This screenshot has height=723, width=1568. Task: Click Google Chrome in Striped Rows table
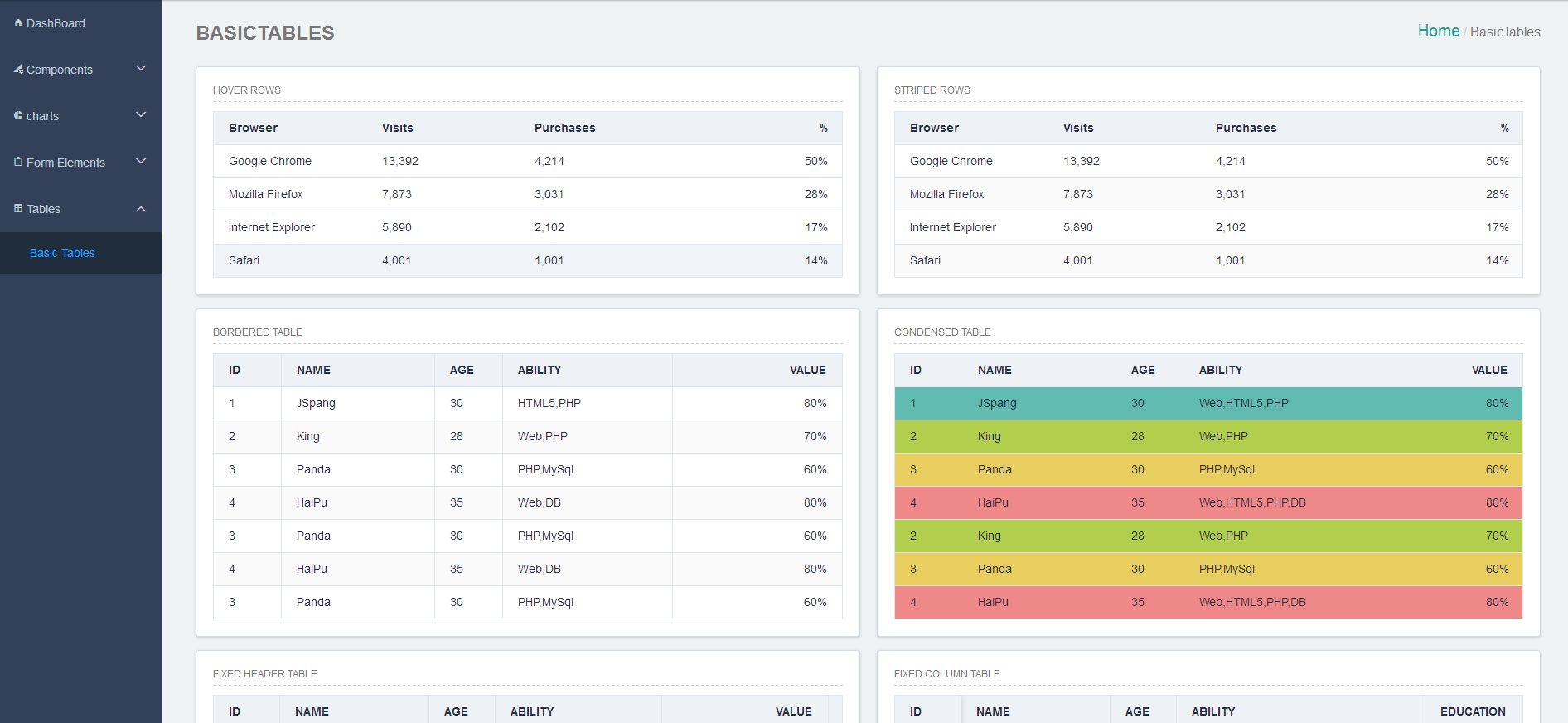[951, 161]
